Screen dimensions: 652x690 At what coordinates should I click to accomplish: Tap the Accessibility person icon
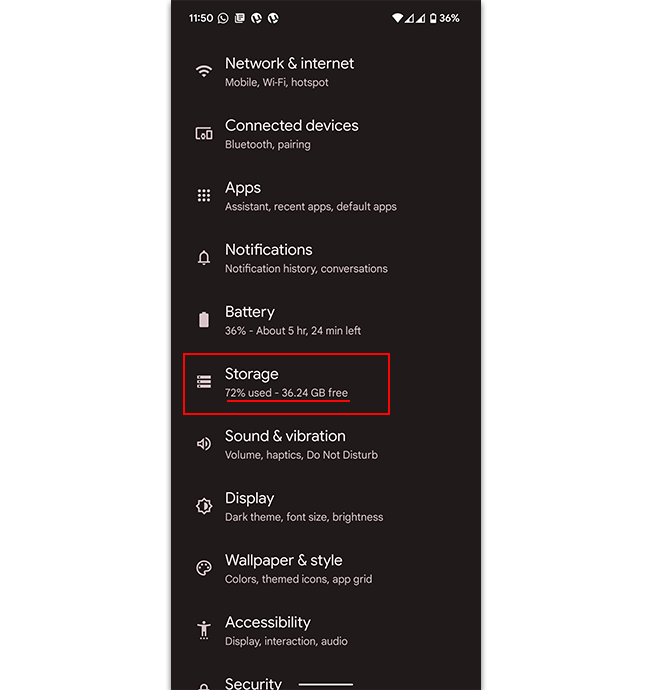pyautogui.click(x=204, y=630)
